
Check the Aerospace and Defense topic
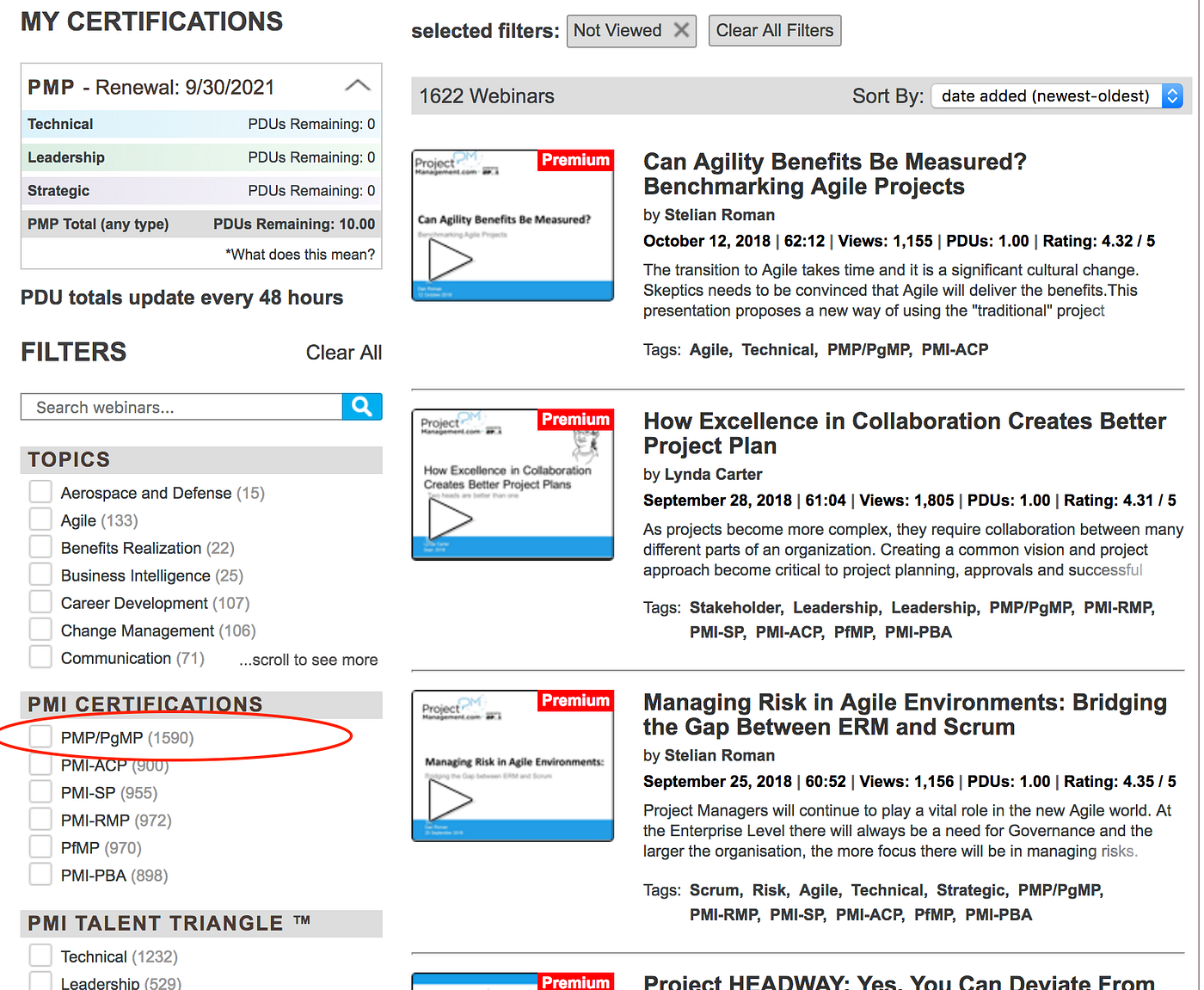[40, 492]
